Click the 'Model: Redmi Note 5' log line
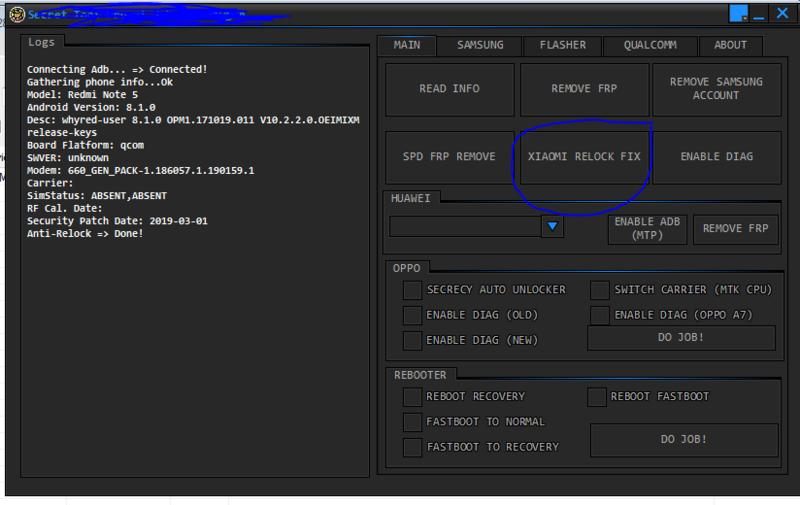This screenshot has width=800, height=505. pyautogui.click(x=82, y=95)
